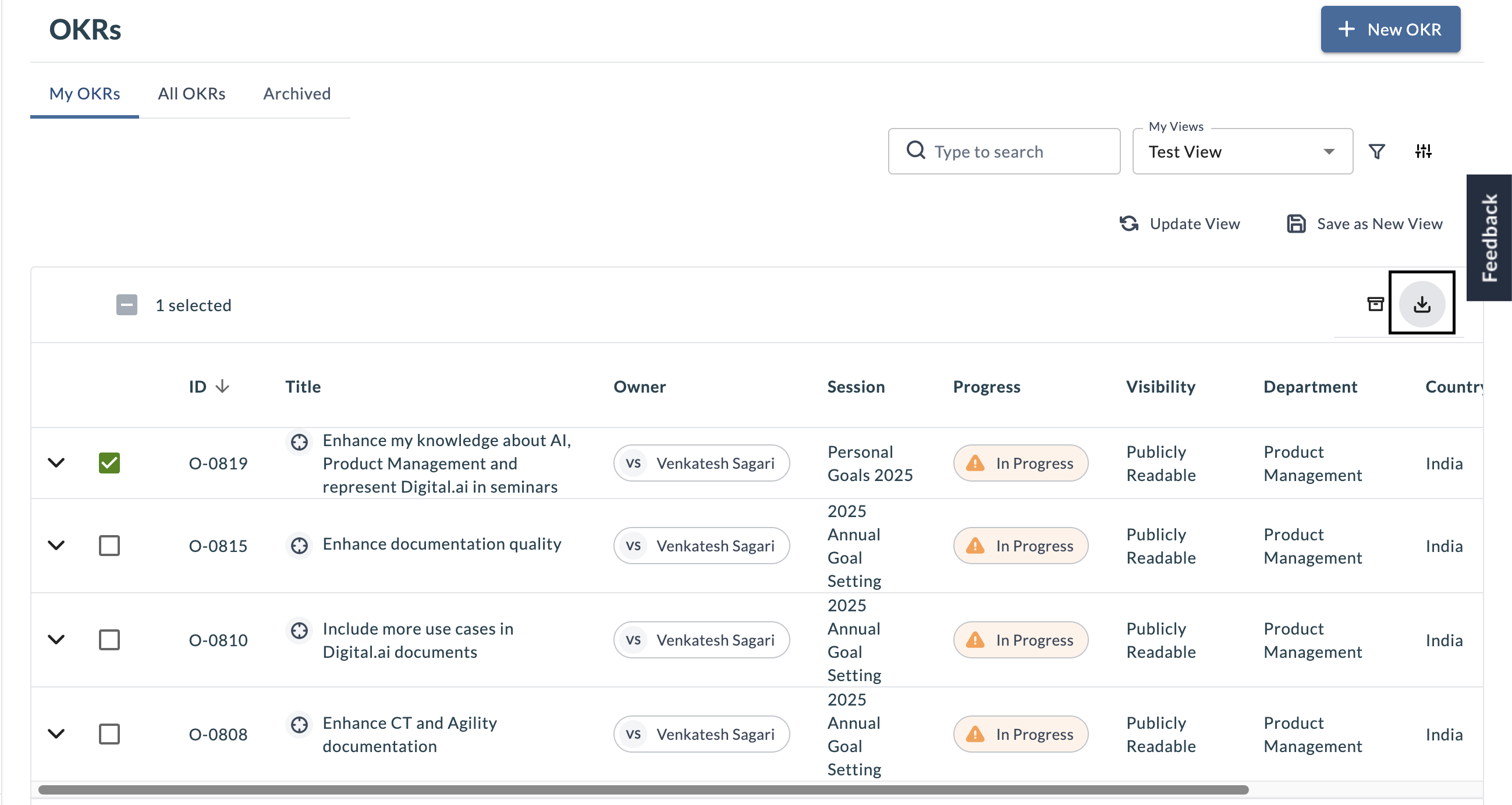Switch to the Archived tab
This screenshot has height=805, width=1512.
point(297,94)
